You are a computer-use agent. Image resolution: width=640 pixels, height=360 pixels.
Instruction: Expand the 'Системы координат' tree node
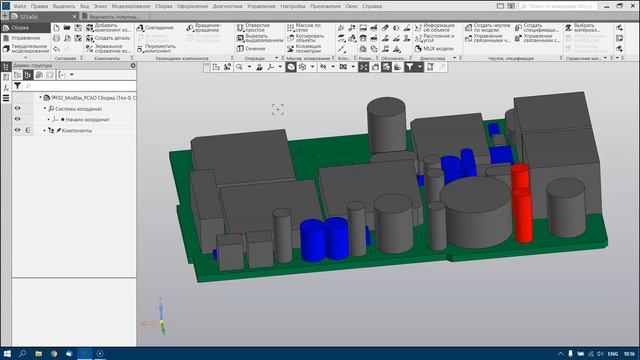pyautogui.click(x=45, y=109)
